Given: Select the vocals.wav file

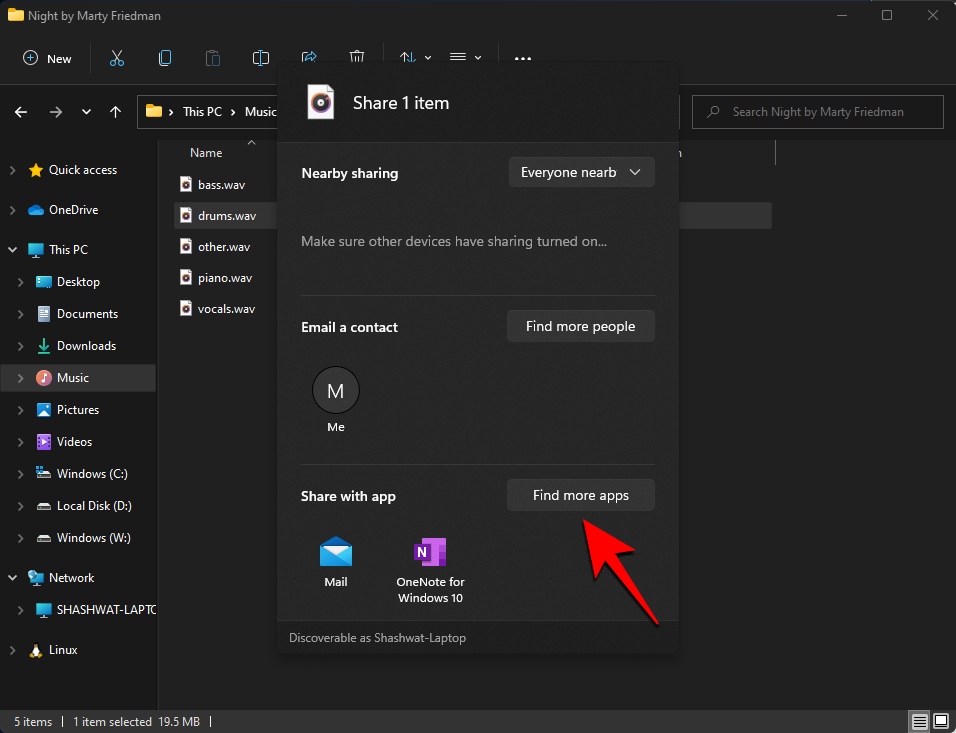Looking at the screenshot, I should 226,309.
